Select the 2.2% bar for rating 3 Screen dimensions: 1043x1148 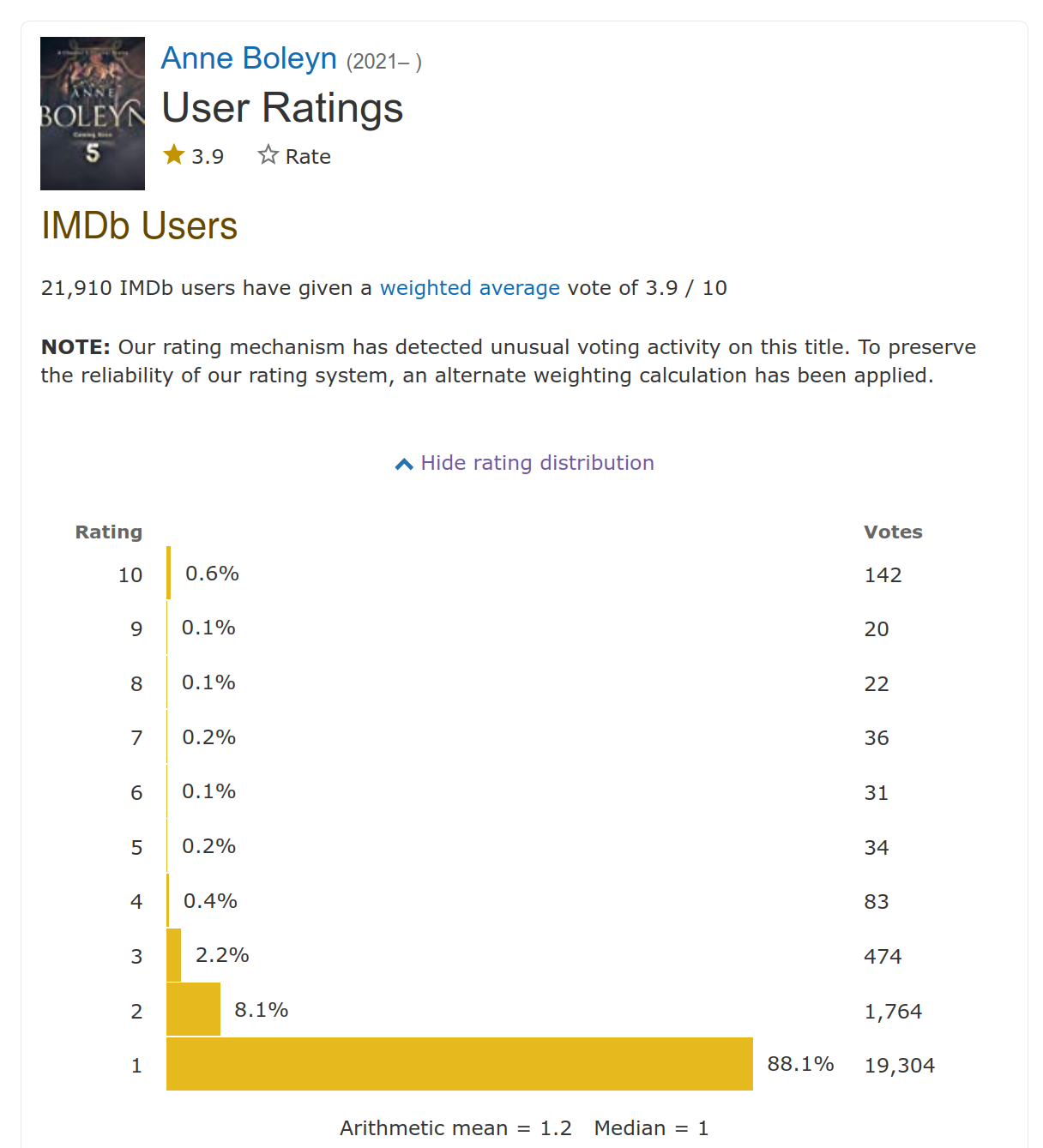tap(174, 955)
